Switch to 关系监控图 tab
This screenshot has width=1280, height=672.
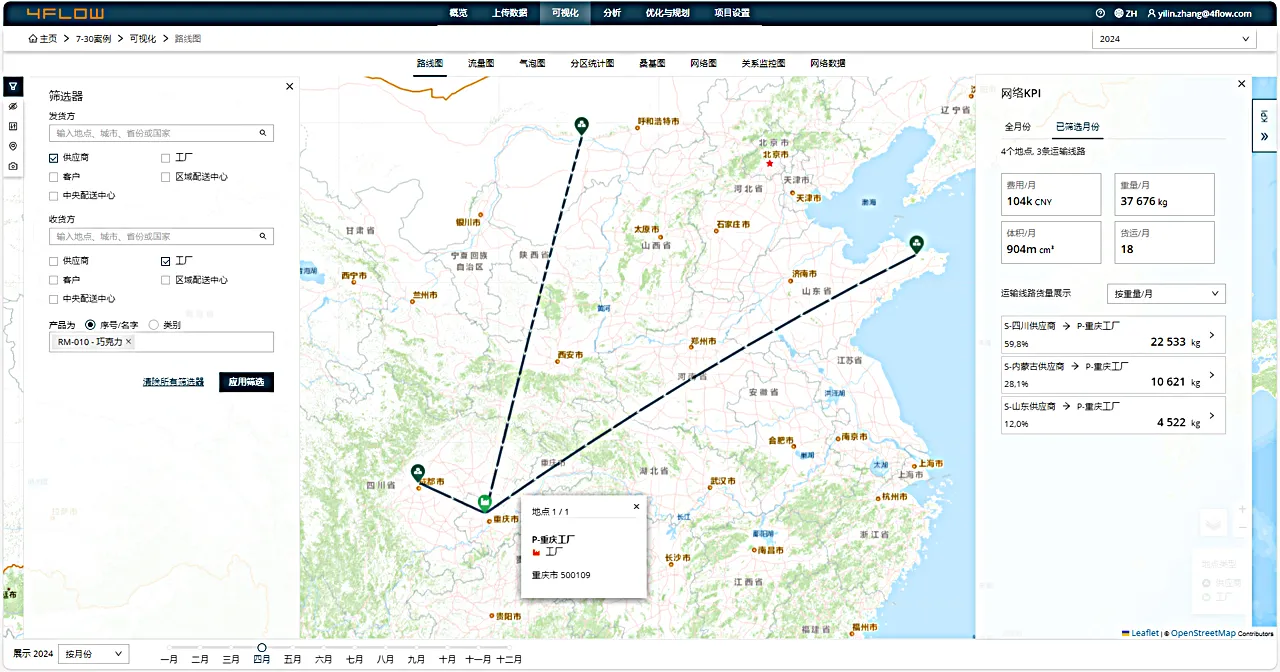point(763,63)
